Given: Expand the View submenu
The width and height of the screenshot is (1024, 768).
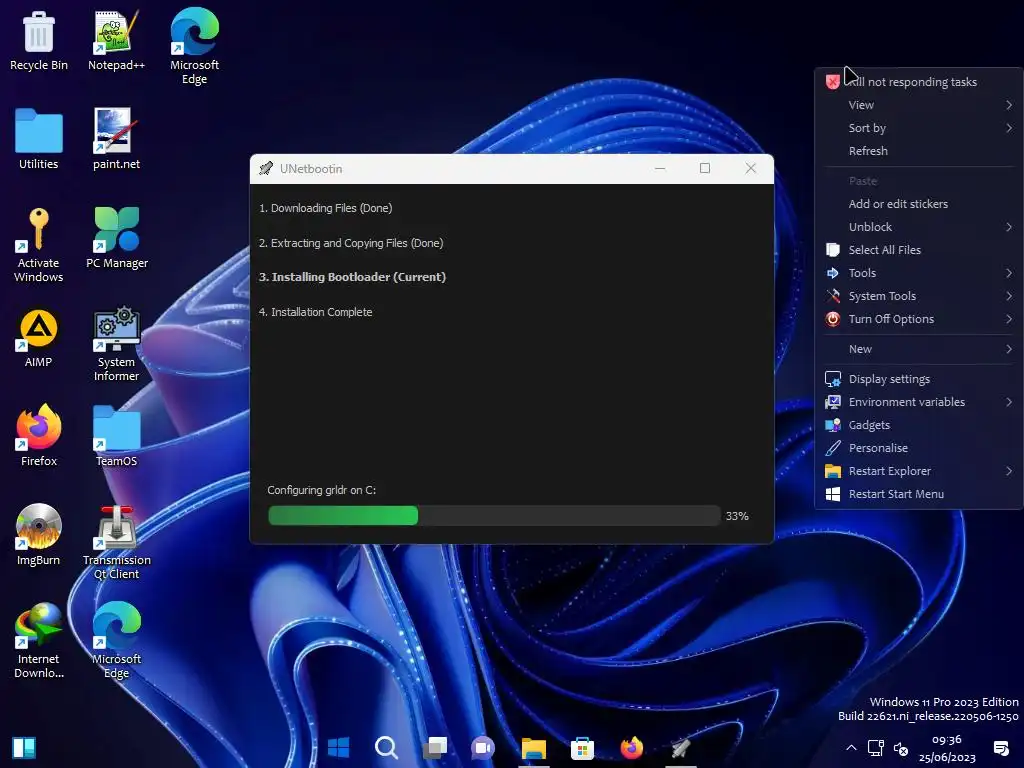Looking at the screenshot, I should point(920,105).
